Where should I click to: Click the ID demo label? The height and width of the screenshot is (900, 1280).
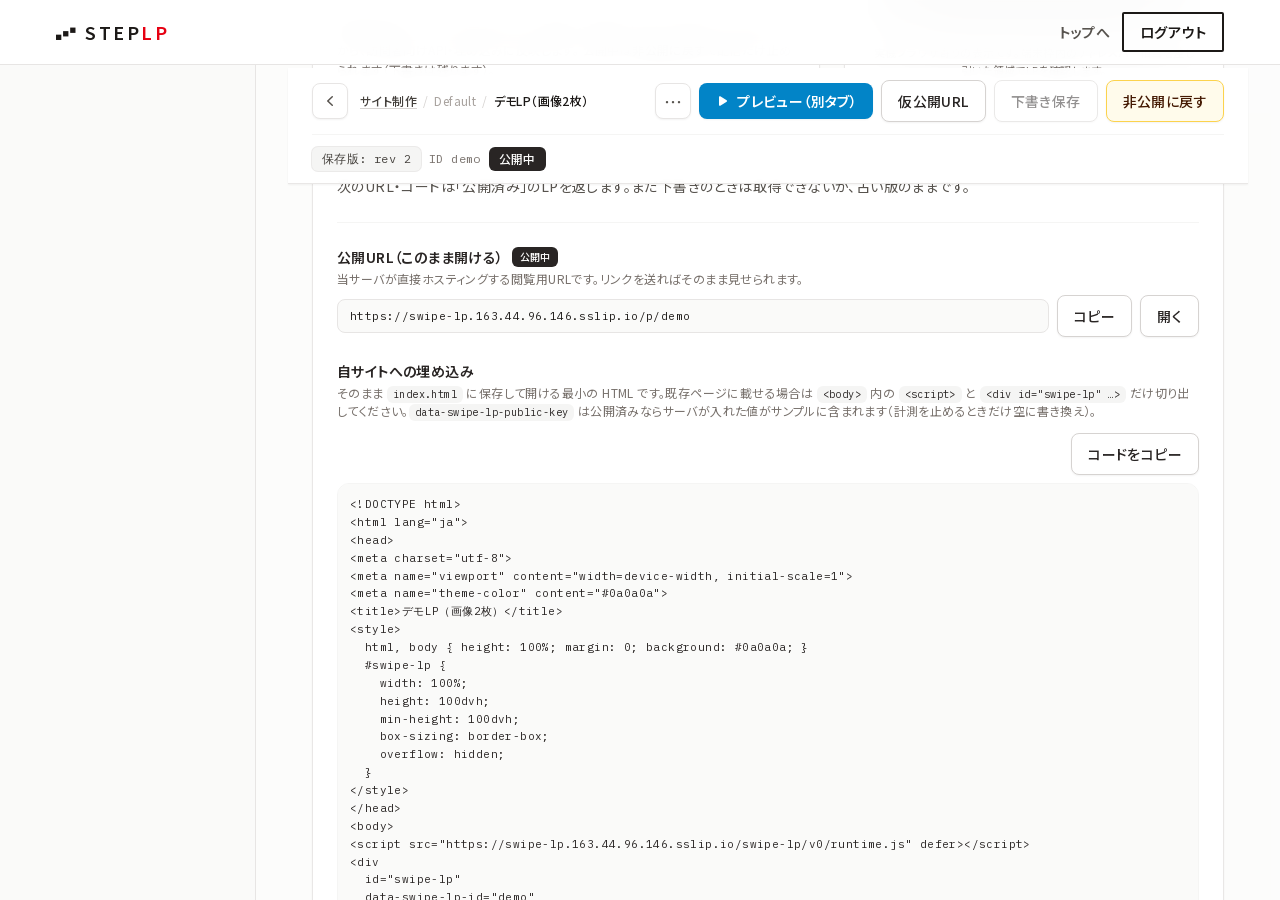click(455, 159)
